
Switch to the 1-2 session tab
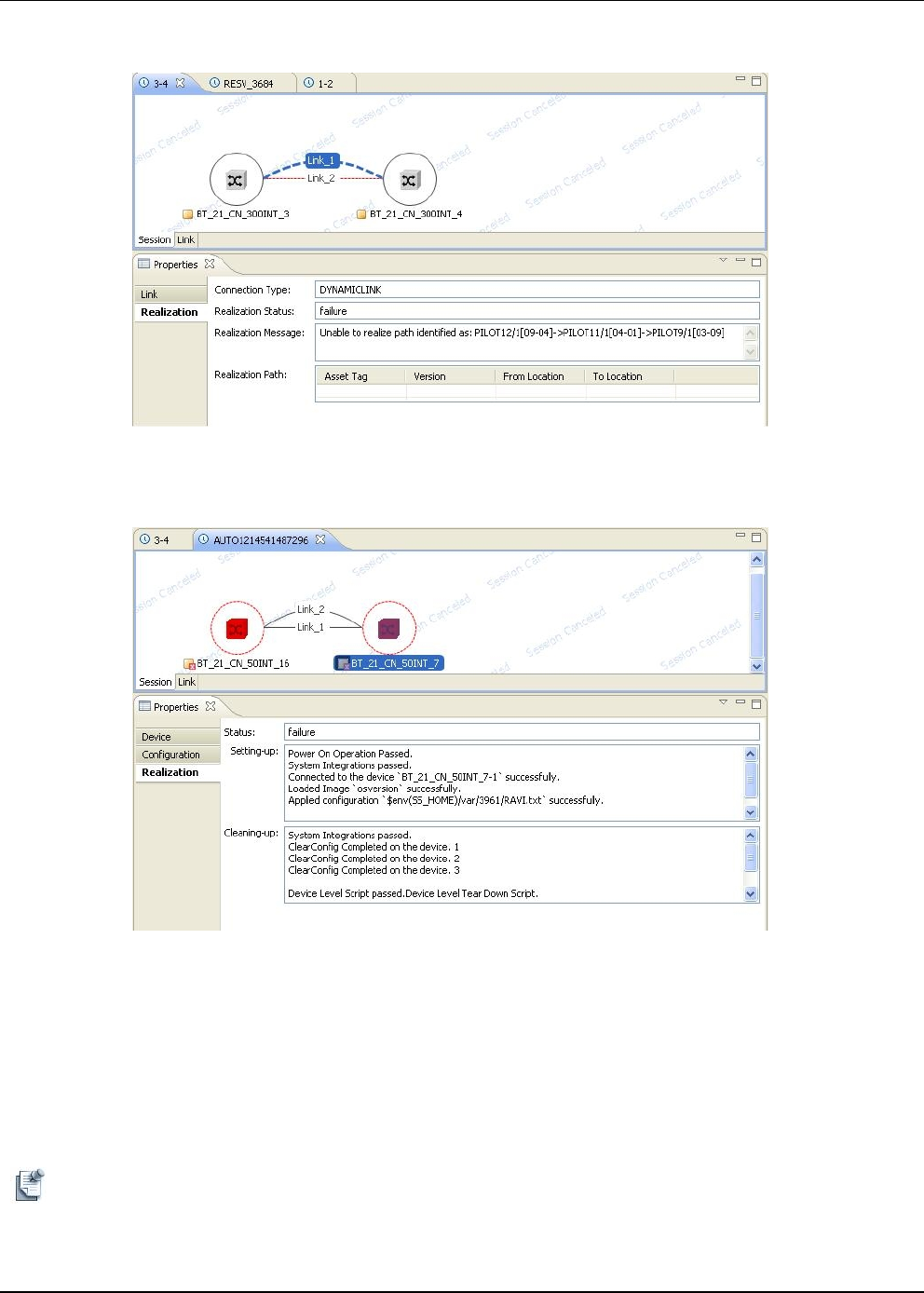pos(319,83)
